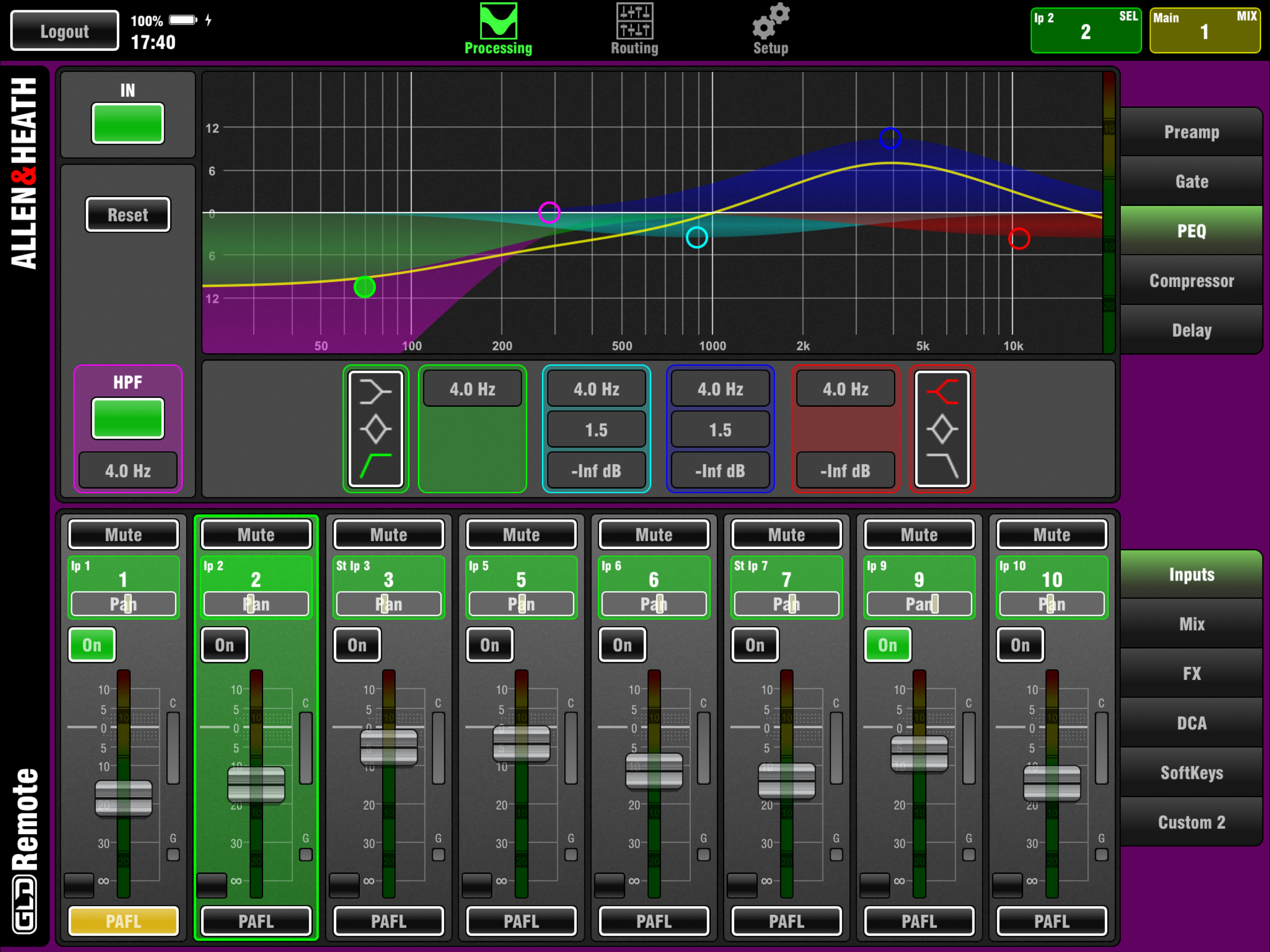Turn off channel 9 On button
The height and width of the screenshot is (952, 1270).
point(887,645)
